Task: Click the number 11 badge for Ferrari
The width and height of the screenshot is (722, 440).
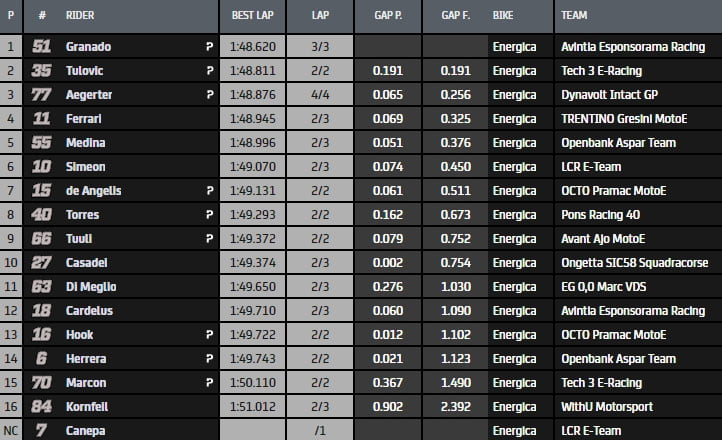Action: [42, 119]
